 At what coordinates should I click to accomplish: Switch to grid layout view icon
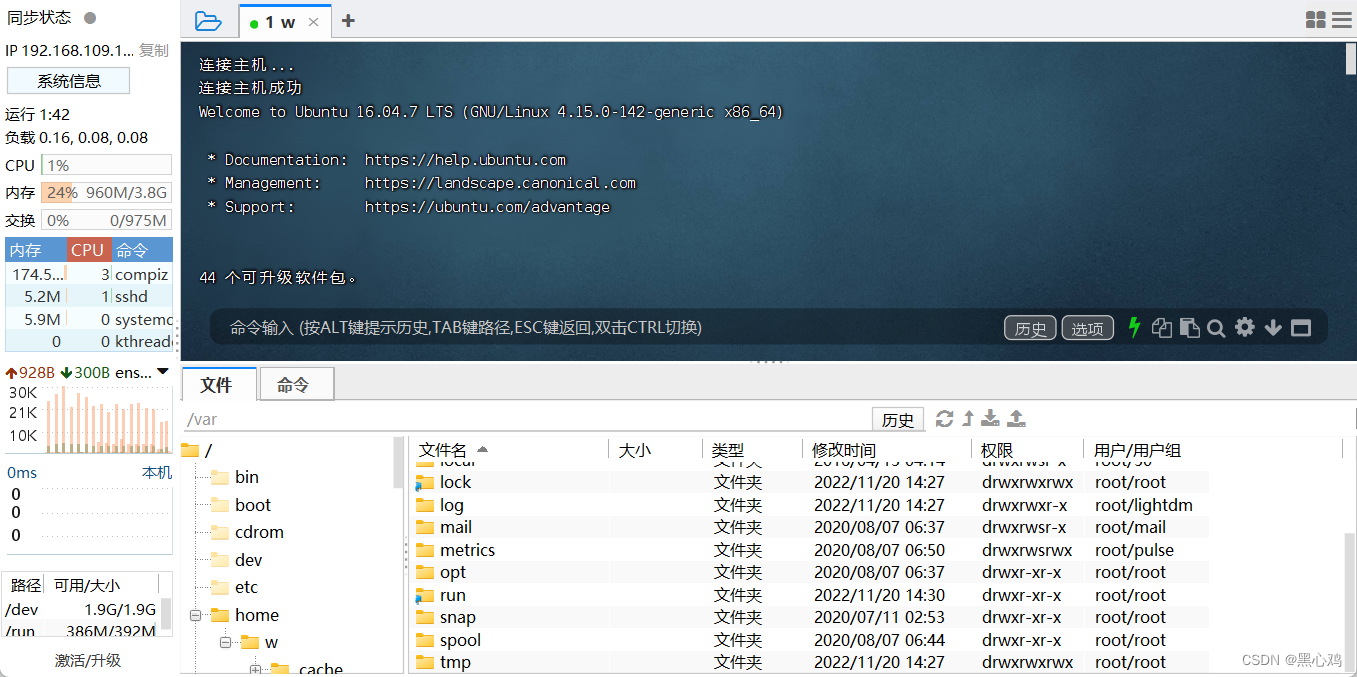click(x=1316, y=20)
